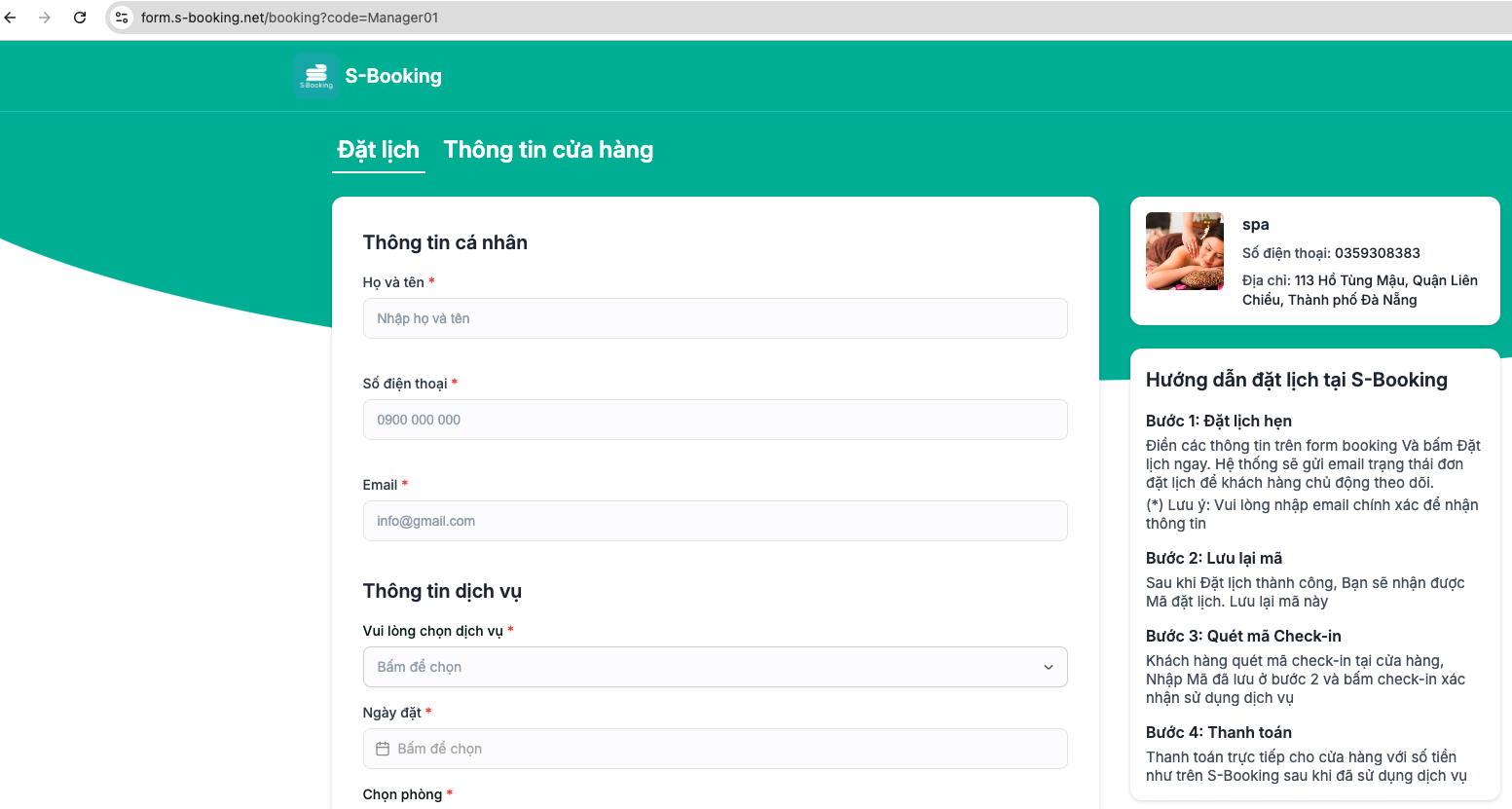
Task: Click the browser forward arrow
Action: coord(45,18)
